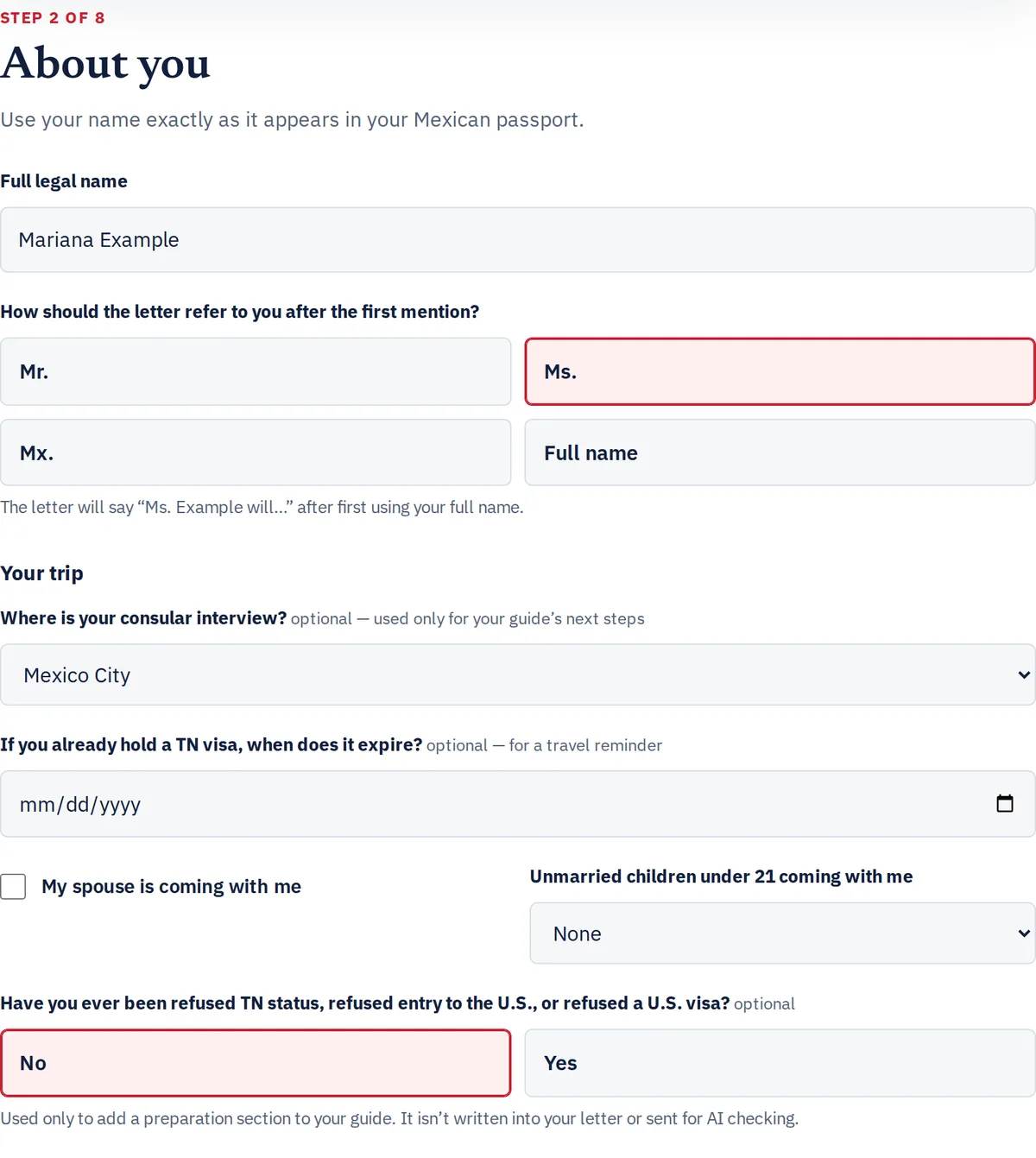The image size is (1036, 1158).
Task: Select the Mr. title option
Action: tap(256, 371)
